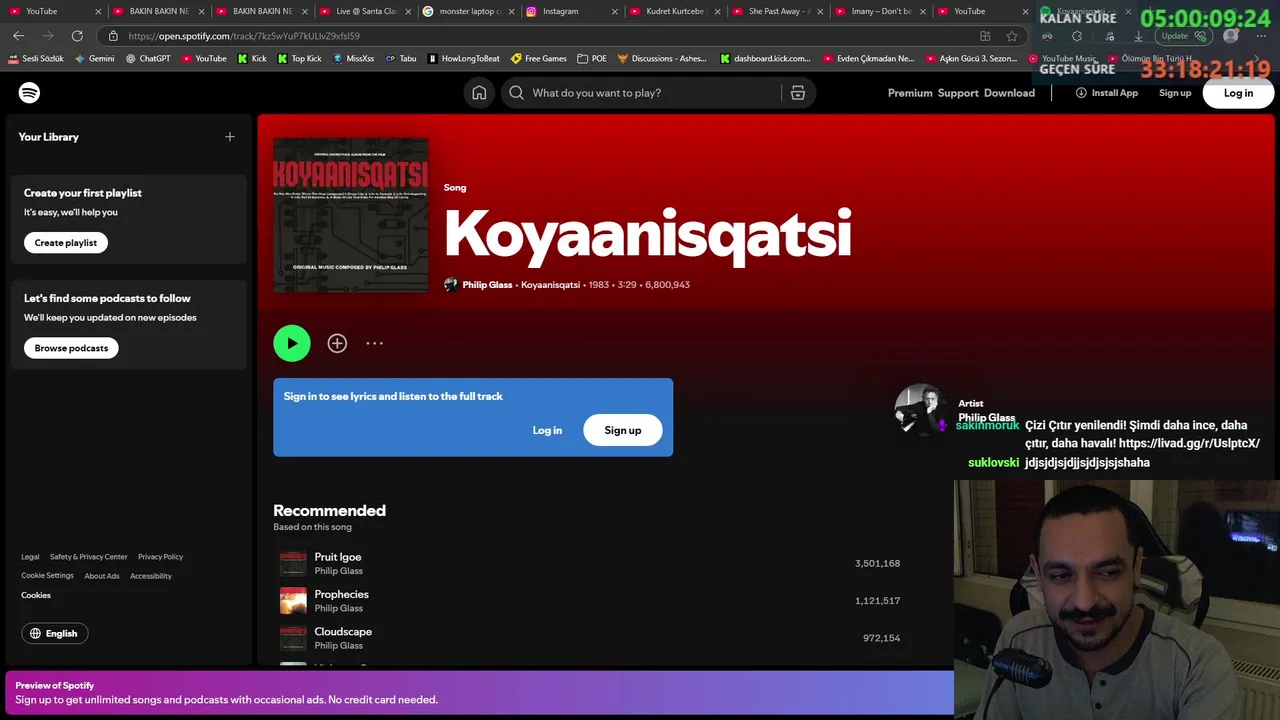Open more options for Koyaanisqatsi
Screen dimensions: 1280x720
coord(374,343)
